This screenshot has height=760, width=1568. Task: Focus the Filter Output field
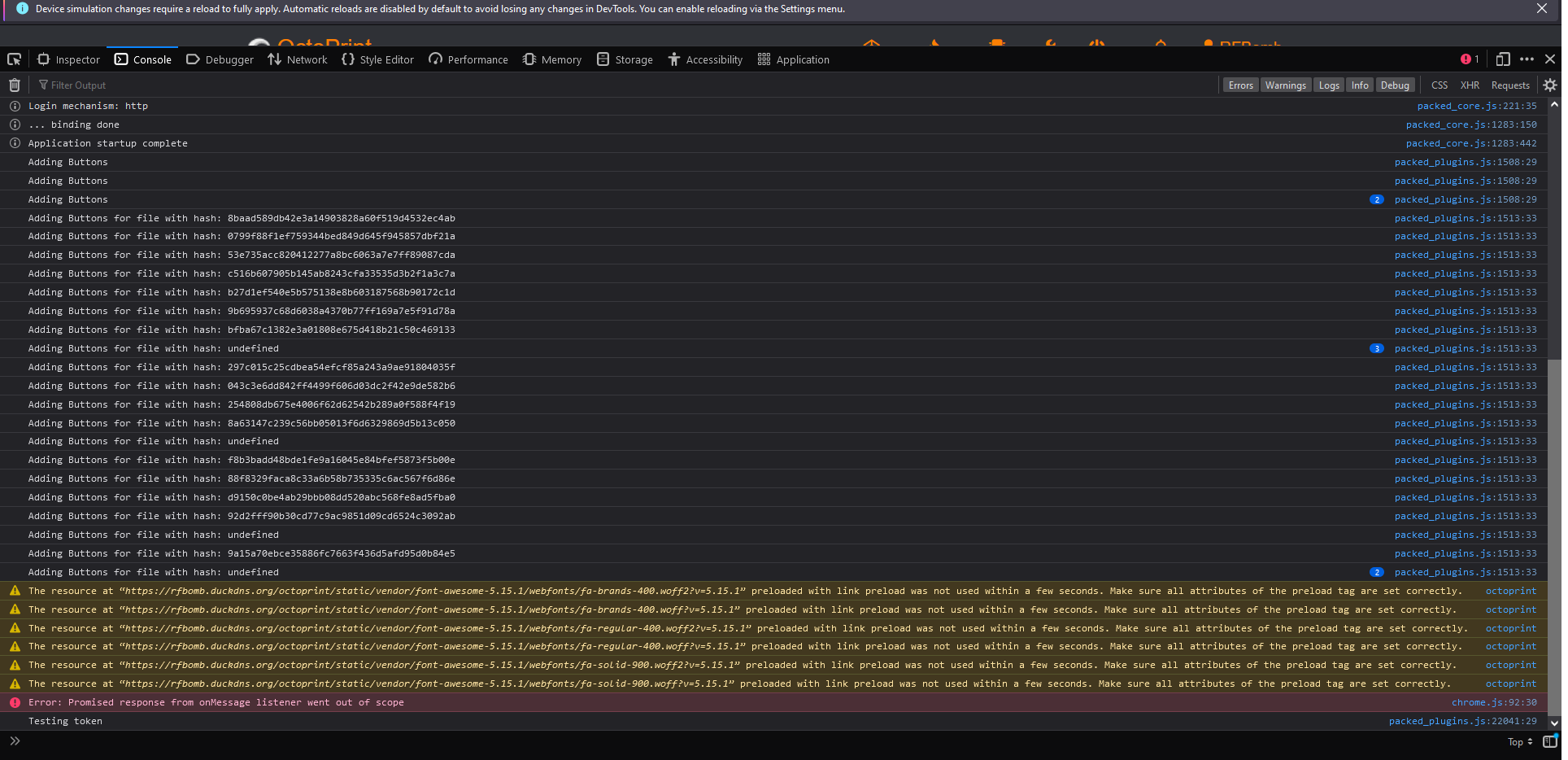pyautogui.click(x=626, y=85)
